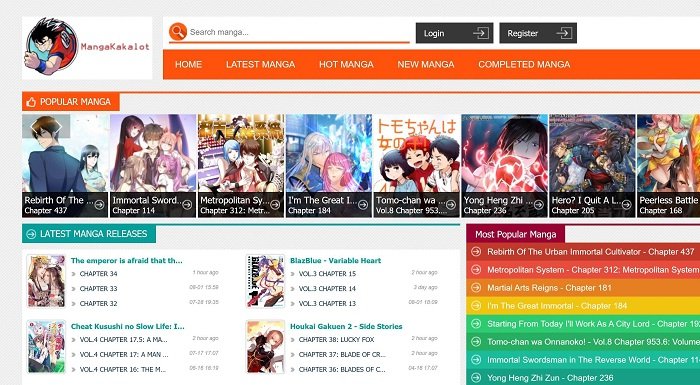Screen dimensions: 700x385
Task: Click the Register button
Action: [x=538, y=33]
